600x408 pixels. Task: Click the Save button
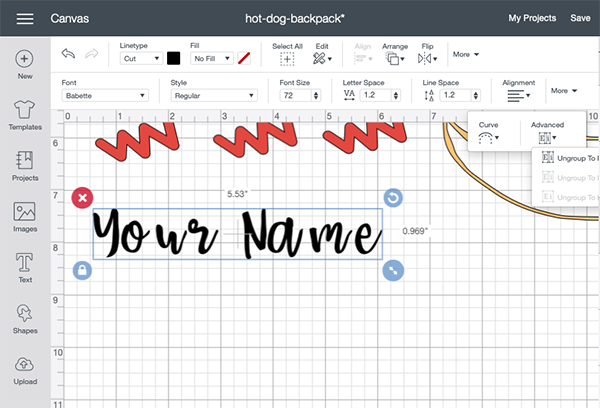pos(580,18)
